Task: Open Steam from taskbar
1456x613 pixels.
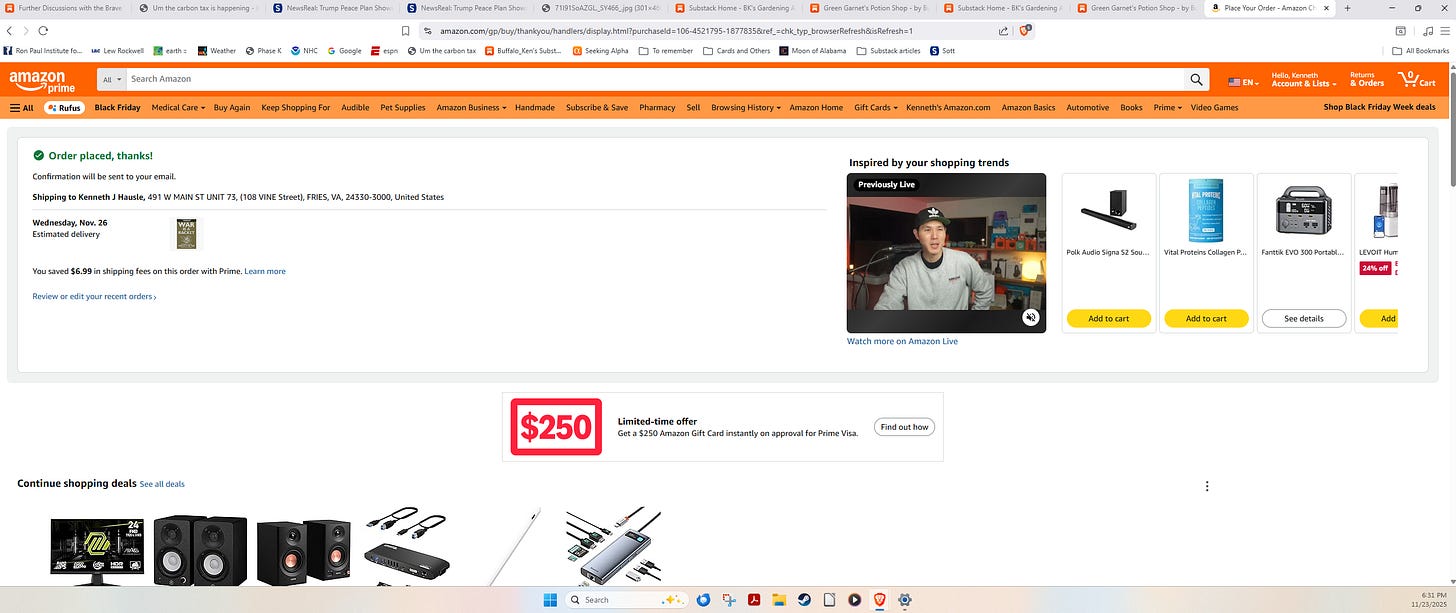Action: [x=804, y=600]
